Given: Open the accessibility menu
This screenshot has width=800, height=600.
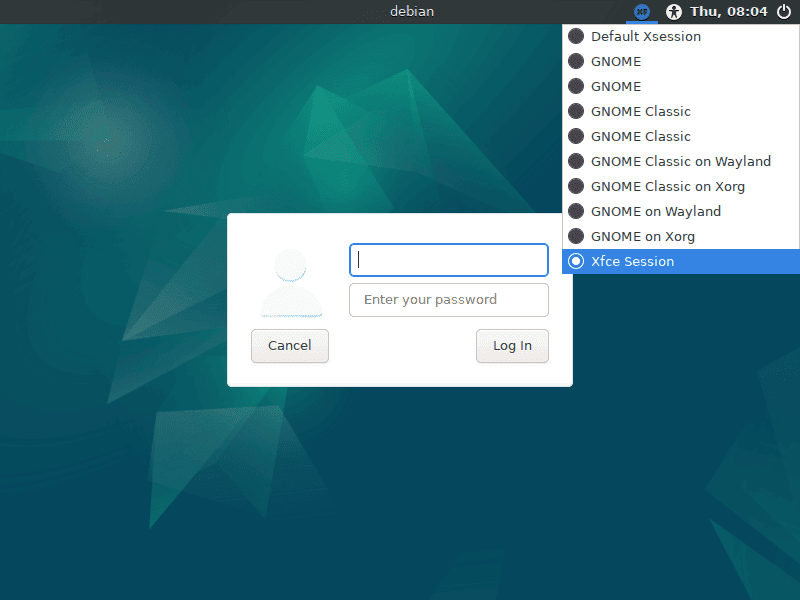Looking at the screenshot, I should [x=674, y=12].
